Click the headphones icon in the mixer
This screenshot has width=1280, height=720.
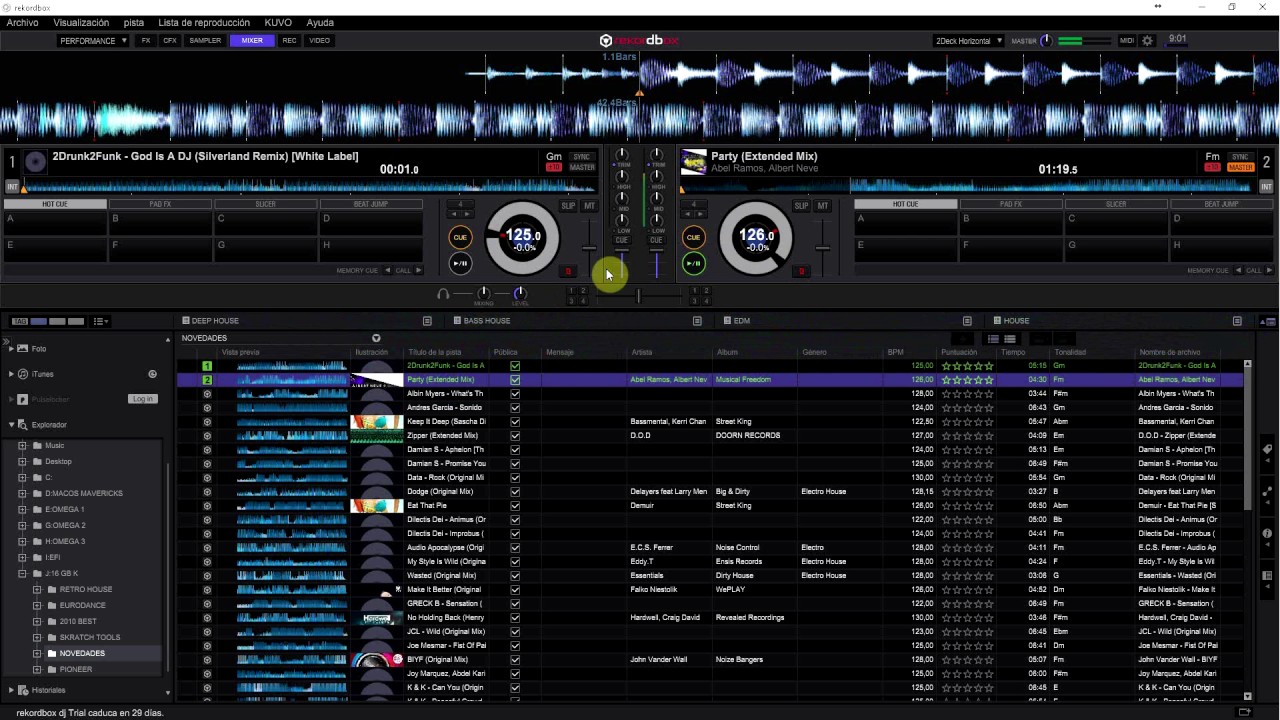point(443,294)
